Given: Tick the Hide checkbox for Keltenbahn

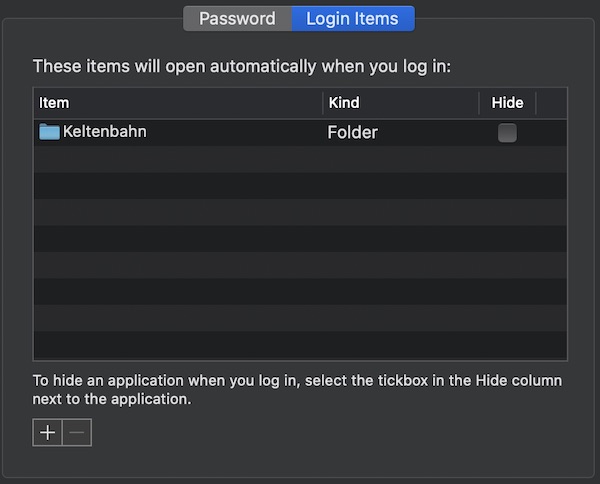Looking at the screenshot, I should pyautogui.click(x=507, y=132).
